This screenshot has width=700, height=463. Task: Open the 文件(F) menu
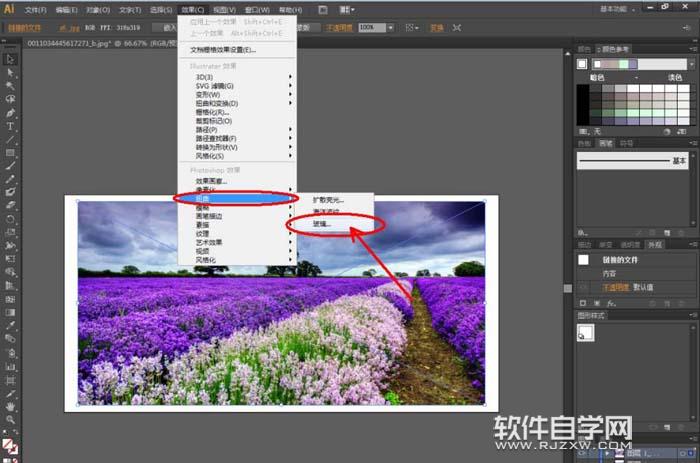tap(36, 9)
